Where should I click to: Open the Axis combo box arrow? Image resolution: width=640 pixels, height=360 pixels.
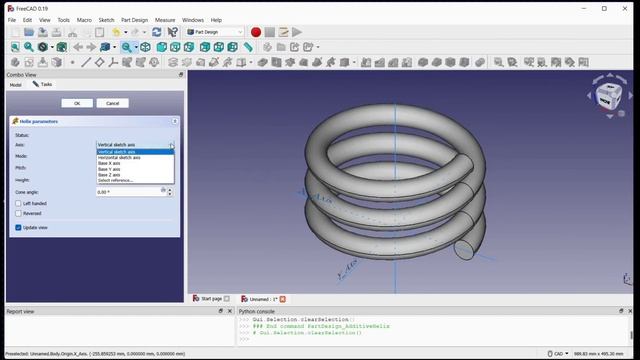click(x=171, y=145)
